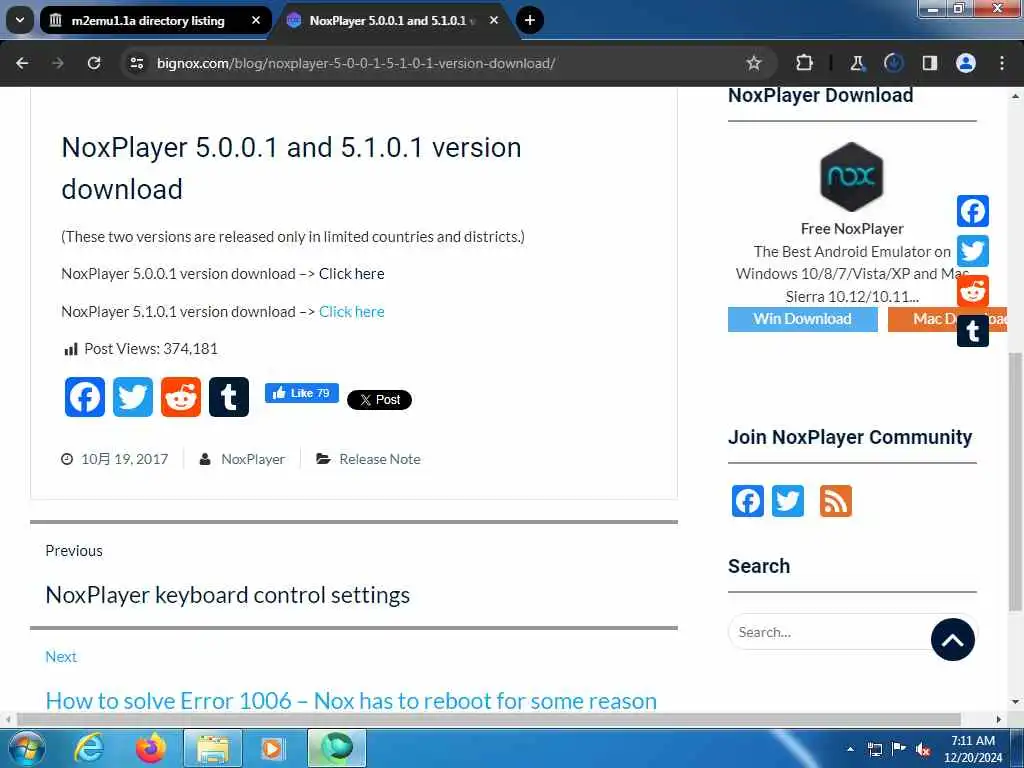This screenshot has height=768, width=1024.
Task: Click the Next post label
Action: (61, 656)
